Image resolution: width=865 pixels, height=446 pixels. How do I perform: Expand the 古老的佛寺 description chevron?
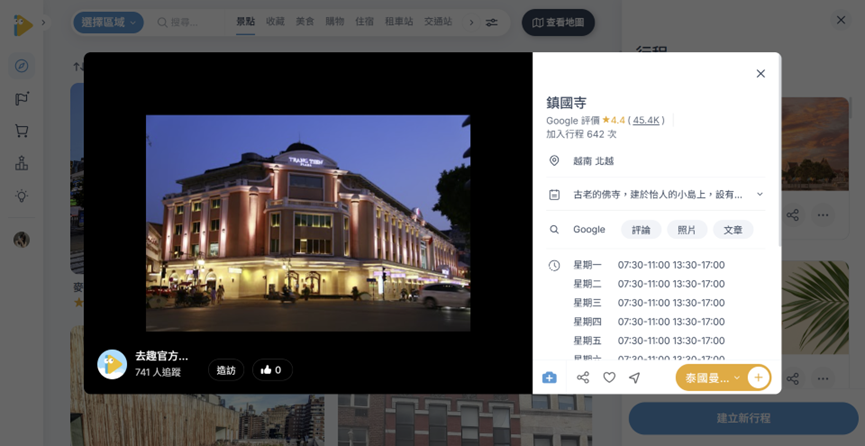[x=760, y=194]
